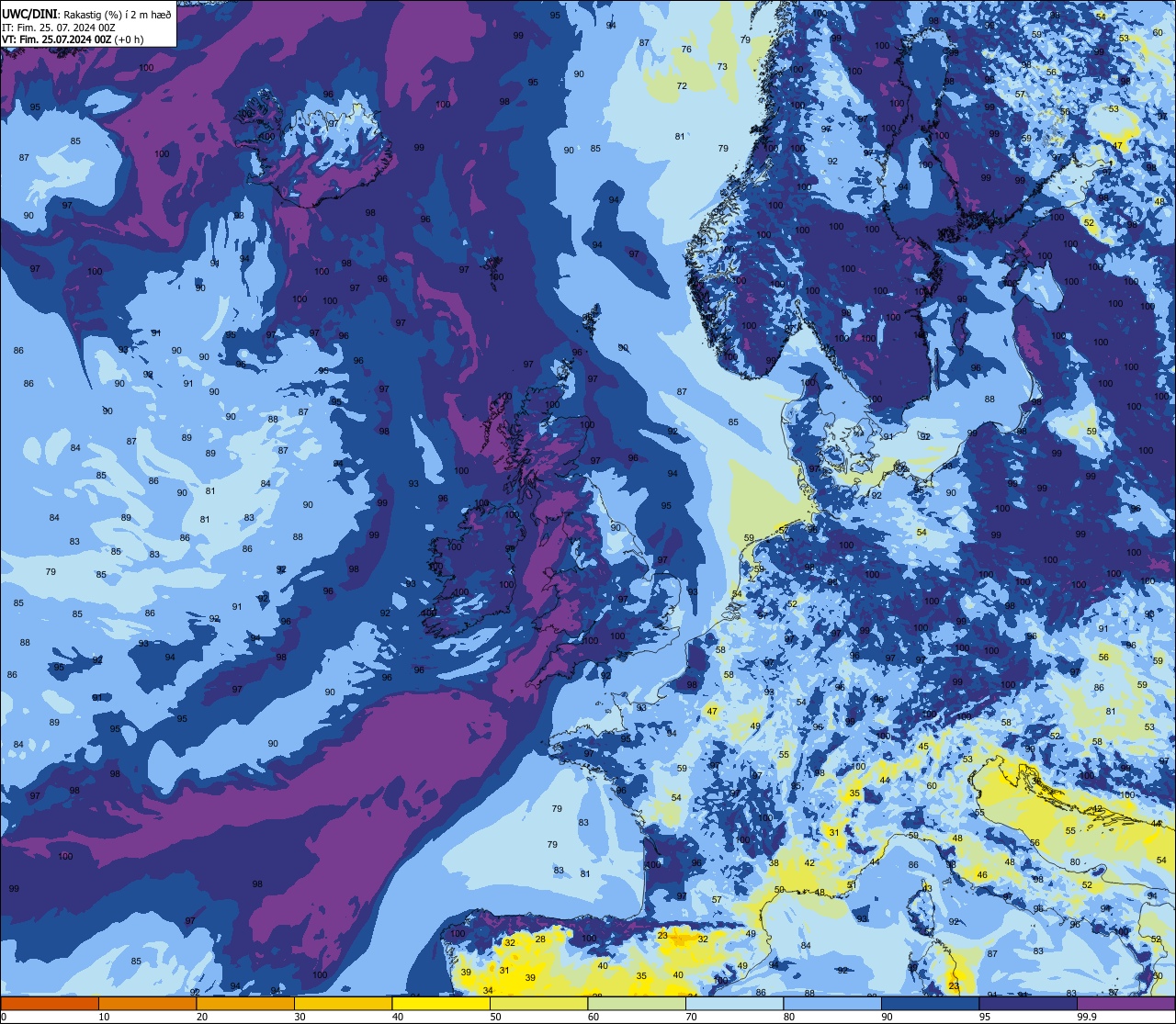The height and width of the screenshot is (1024, 1176).
Task: Click the pale yellow 50–60 legend swatch
Action: [x=538, y=1003]
